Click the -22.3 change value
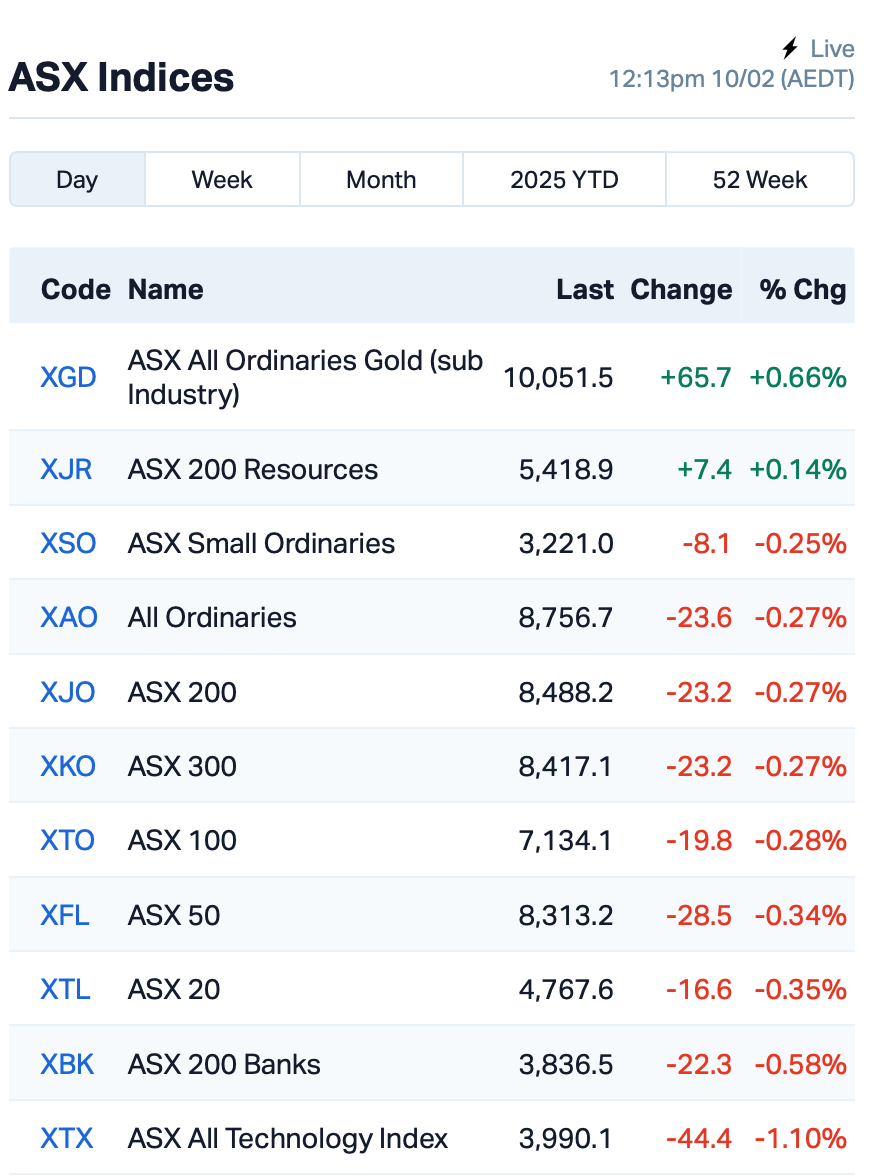Image resolution: width=876 pixels, height=1176 pixels. 699,1064
